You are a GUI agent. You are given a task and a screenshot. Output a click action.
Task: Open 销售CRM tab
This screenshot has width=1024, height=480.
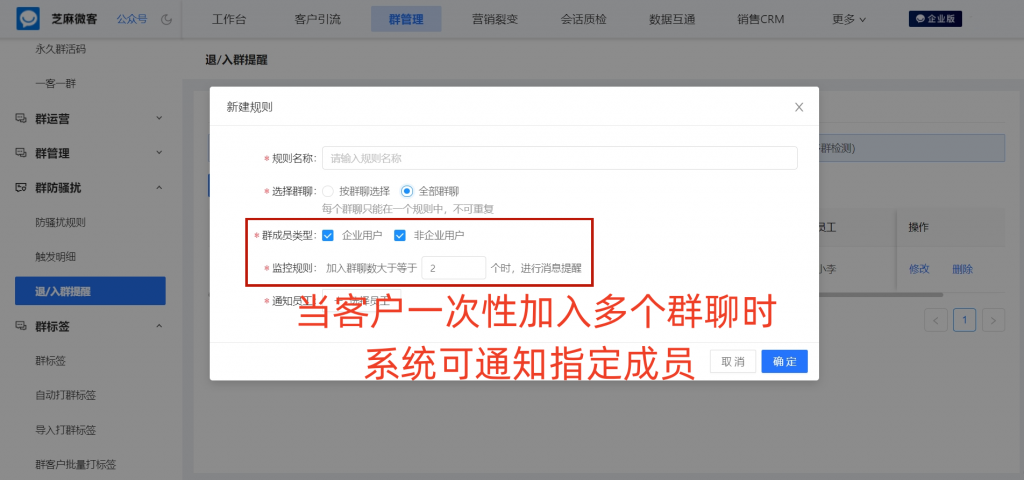(761, 19)
